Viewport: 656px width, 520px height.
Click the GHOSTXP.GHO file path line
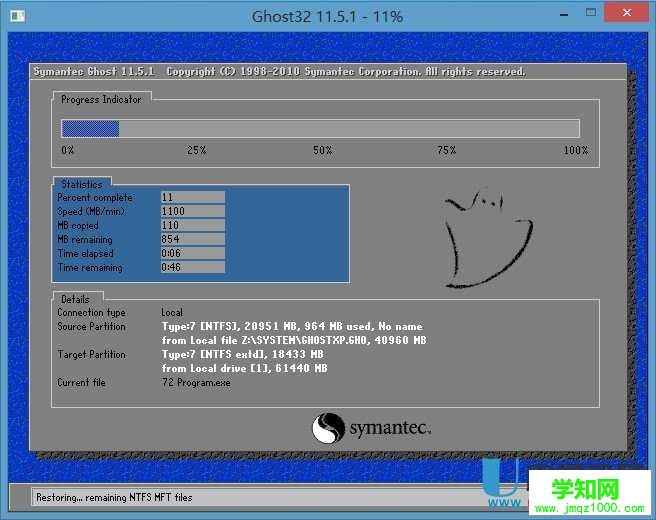[294, 340]
